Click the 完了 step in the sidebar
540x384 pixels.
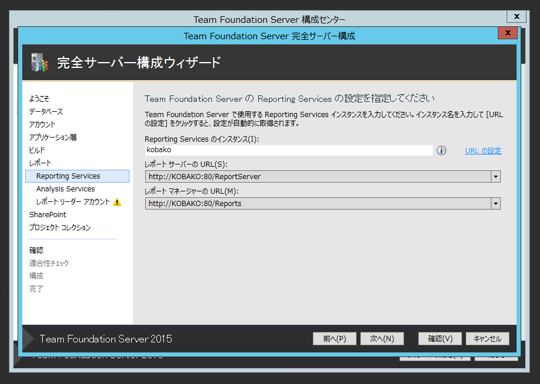click(x=36, y=289)
